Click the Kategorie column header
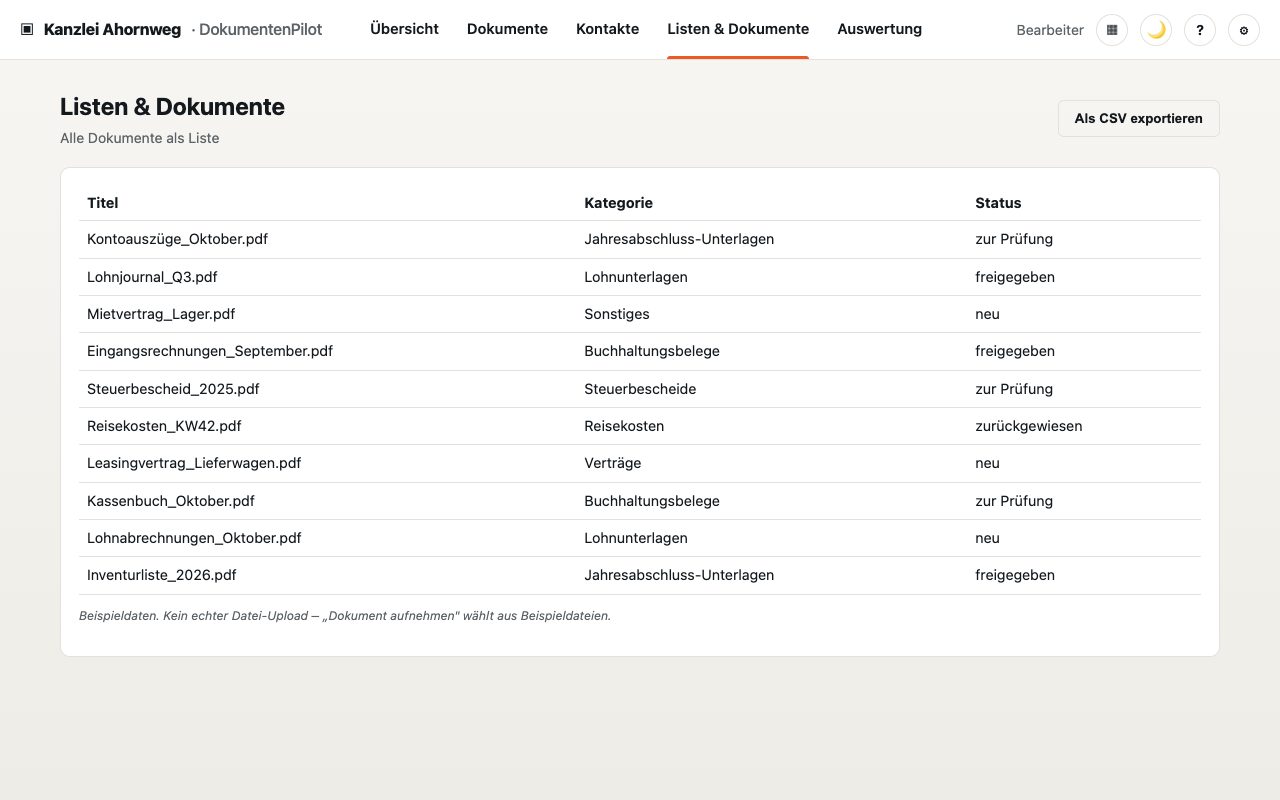1280x800 pixels. 618,203
